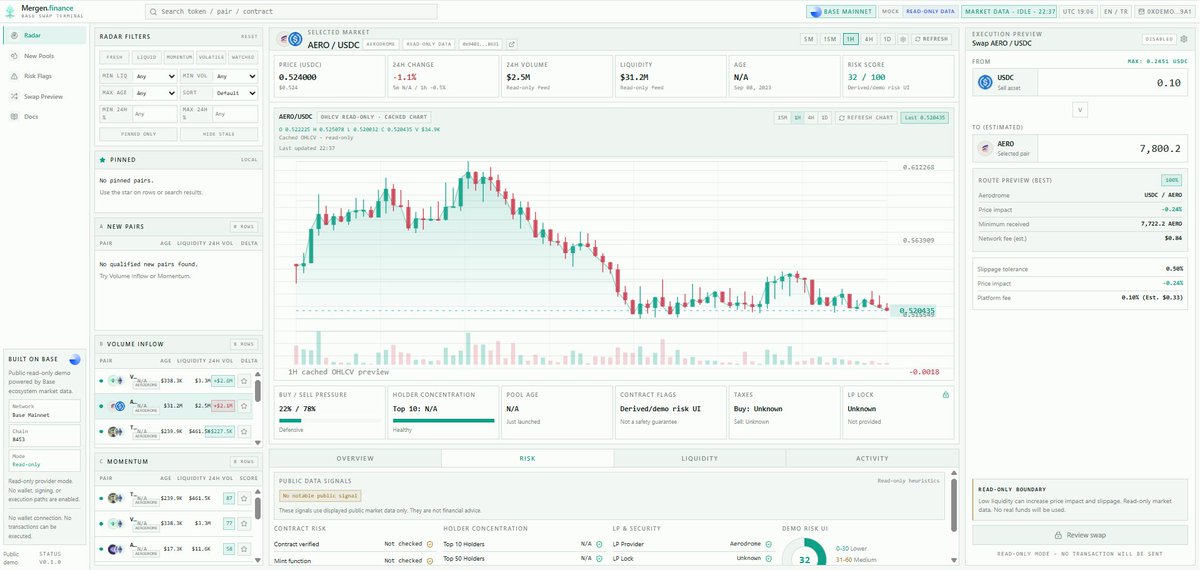Open the Liquidity tab
This screenshot has height=570, width=1200.
point(700,458)
